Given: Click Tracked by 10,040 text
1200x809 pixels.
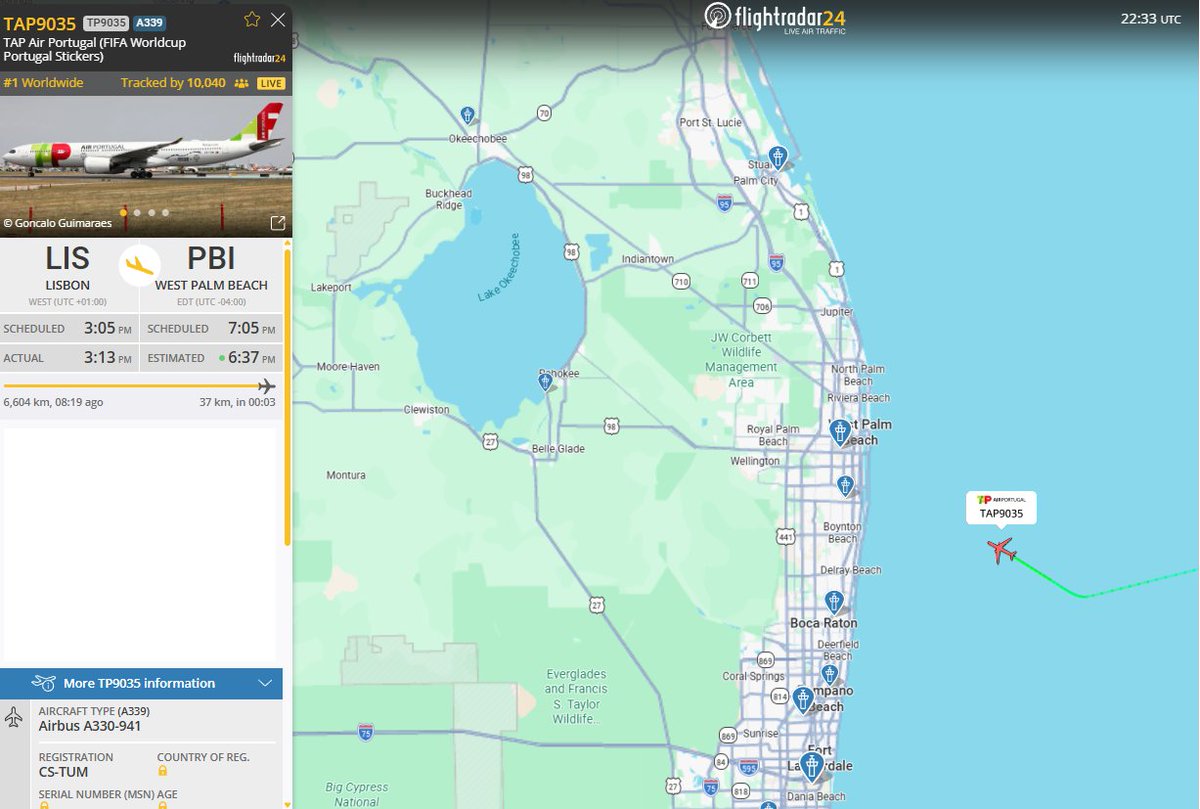Looking at the screenshot, I should [x=173, y=83].
